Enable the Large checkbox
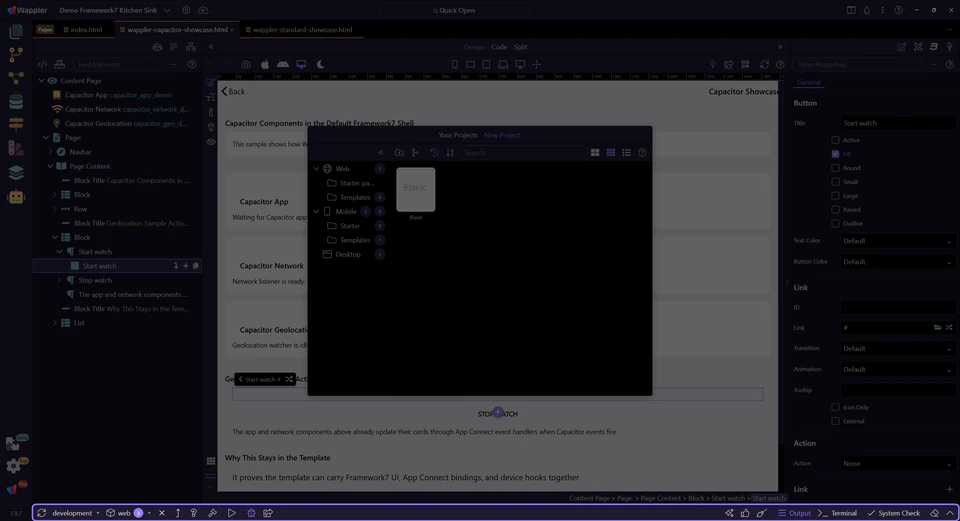The height and width of the screenshot is (521, 960). click(835, 196)
